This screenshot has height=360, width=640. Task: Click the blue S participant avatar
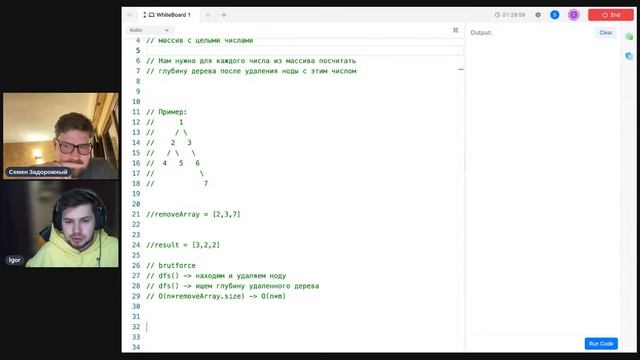point(554,15)
